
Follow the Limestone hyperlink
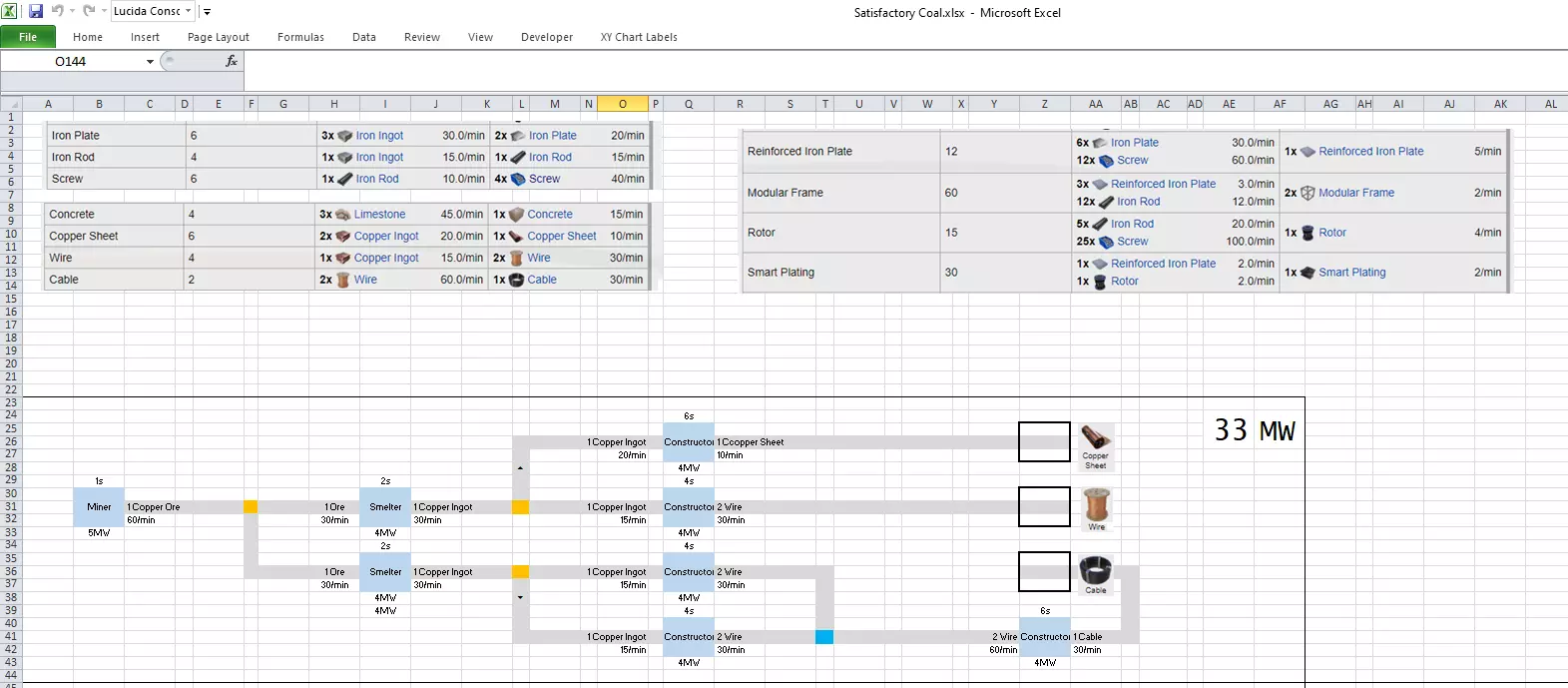[x=379, y=215]
